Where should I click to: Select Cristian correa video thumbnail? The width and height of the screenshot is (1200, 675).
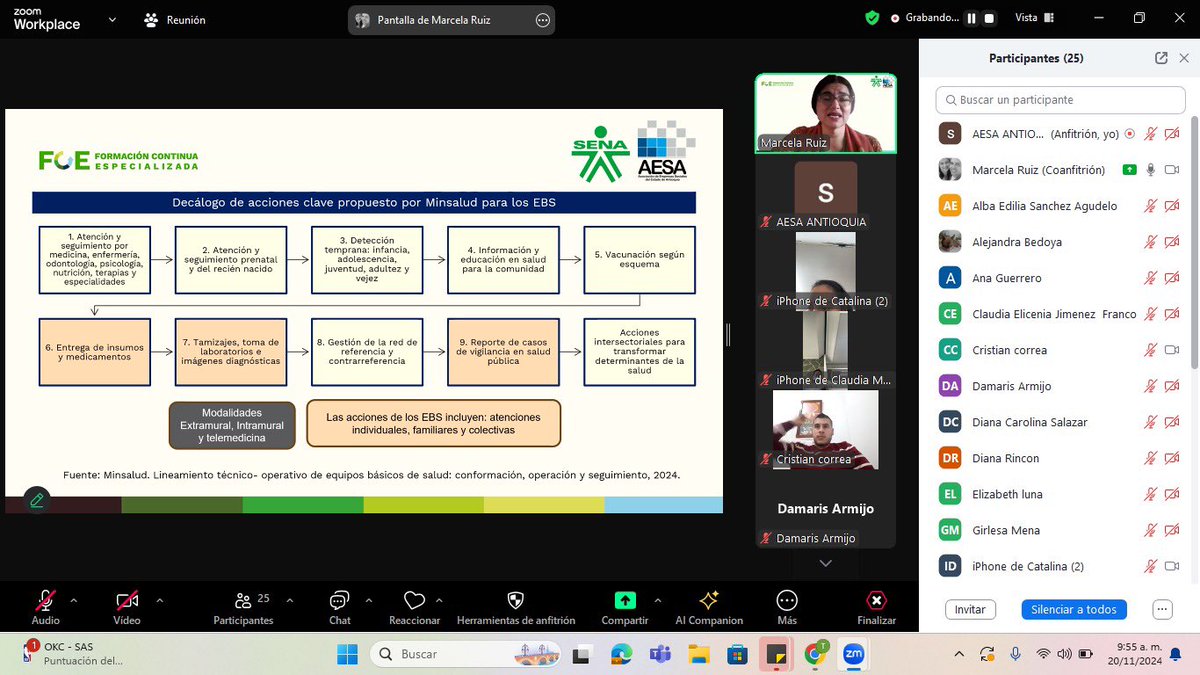(x=825, y=429)
